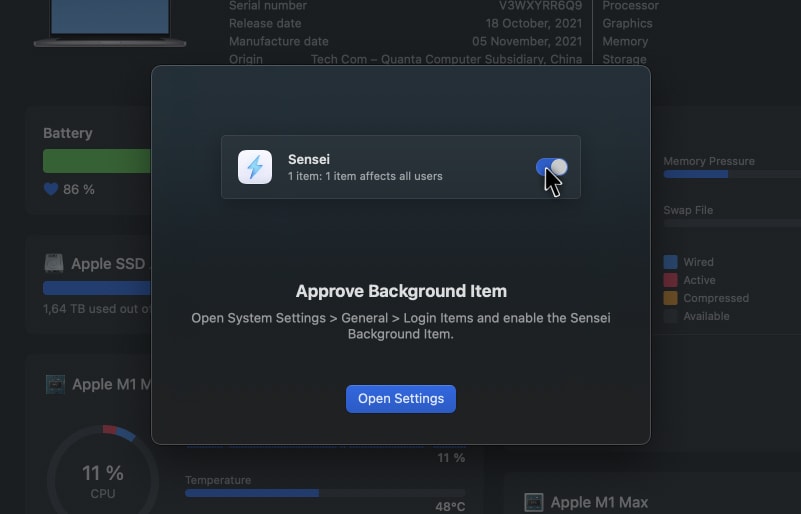
Task: Click the MacBook laptop thumbnail image
Action: [110, 23]
